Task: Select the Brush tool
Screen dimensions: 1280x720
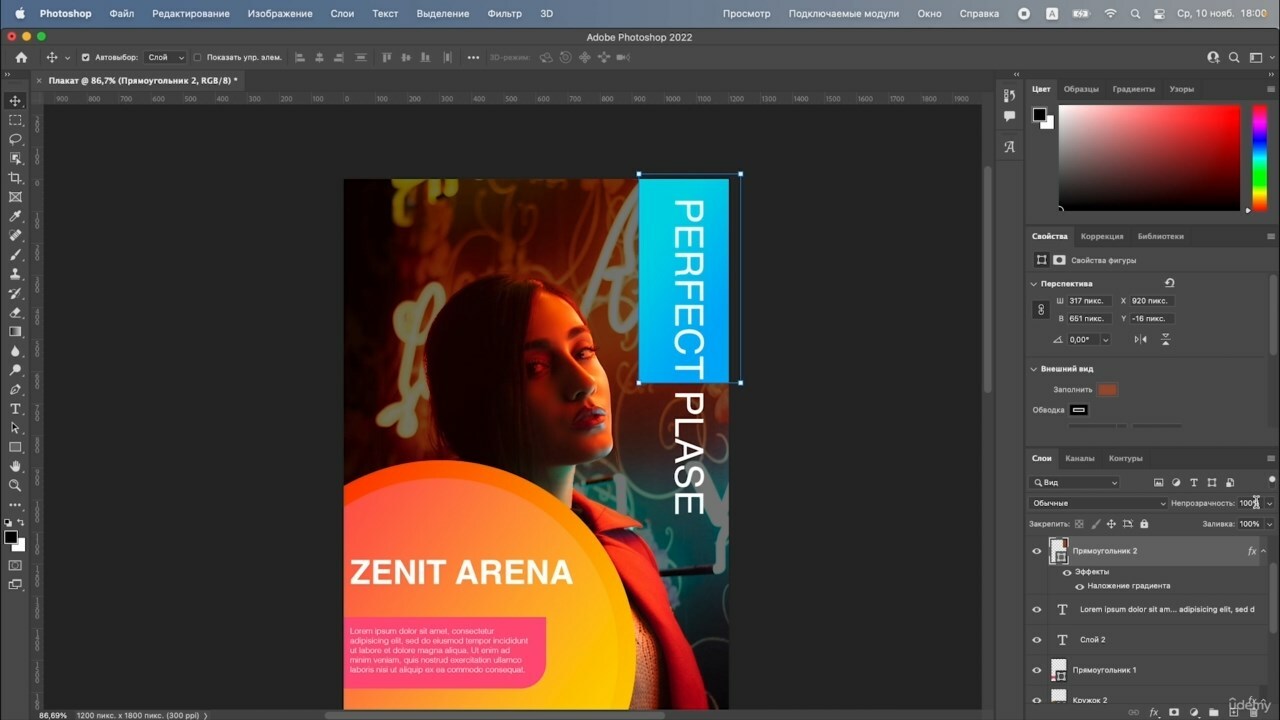Action: pos(15,255)
